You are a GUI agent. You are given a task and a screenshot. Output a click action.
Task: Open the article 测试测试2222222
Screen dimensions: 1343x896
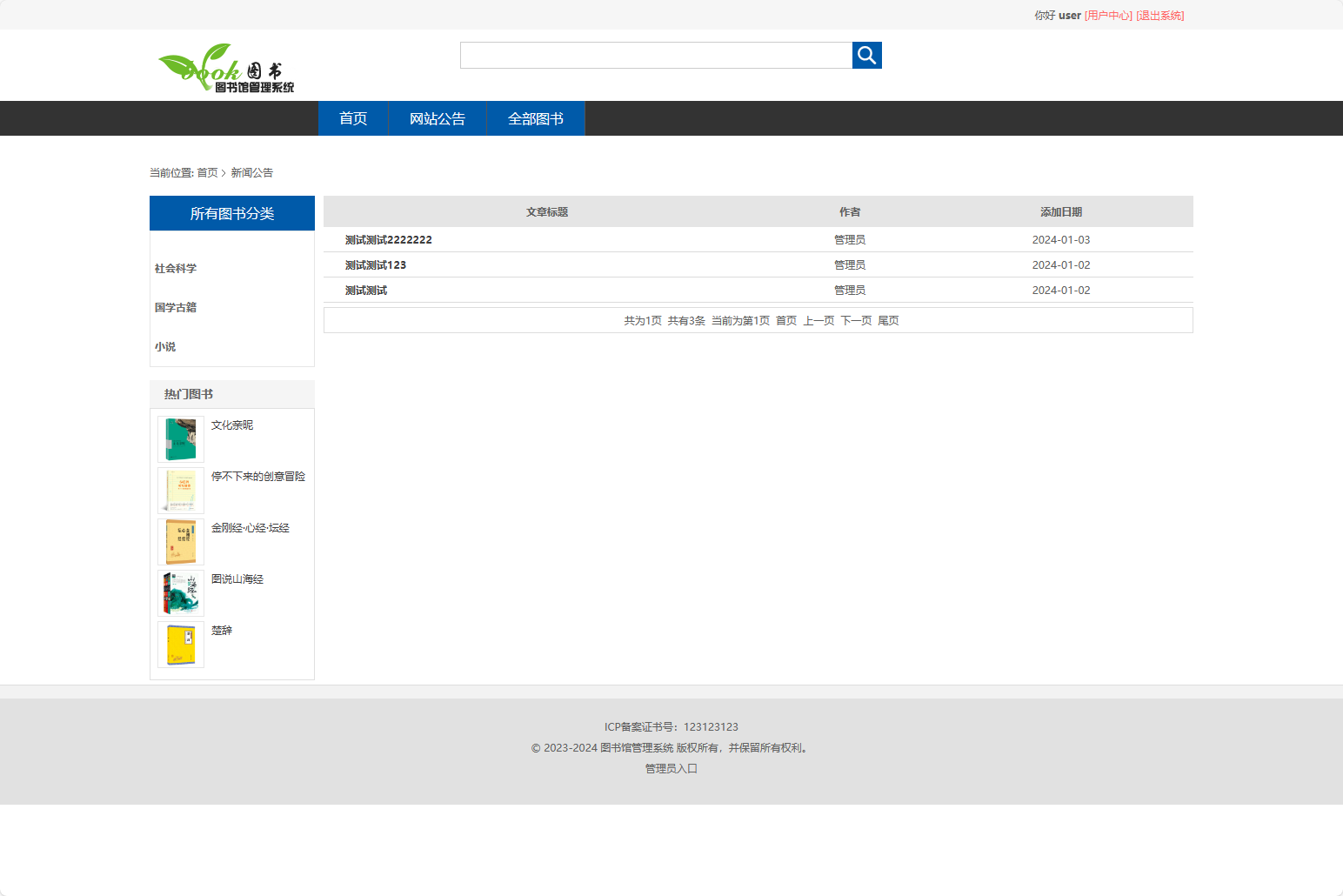coord(389,240)
